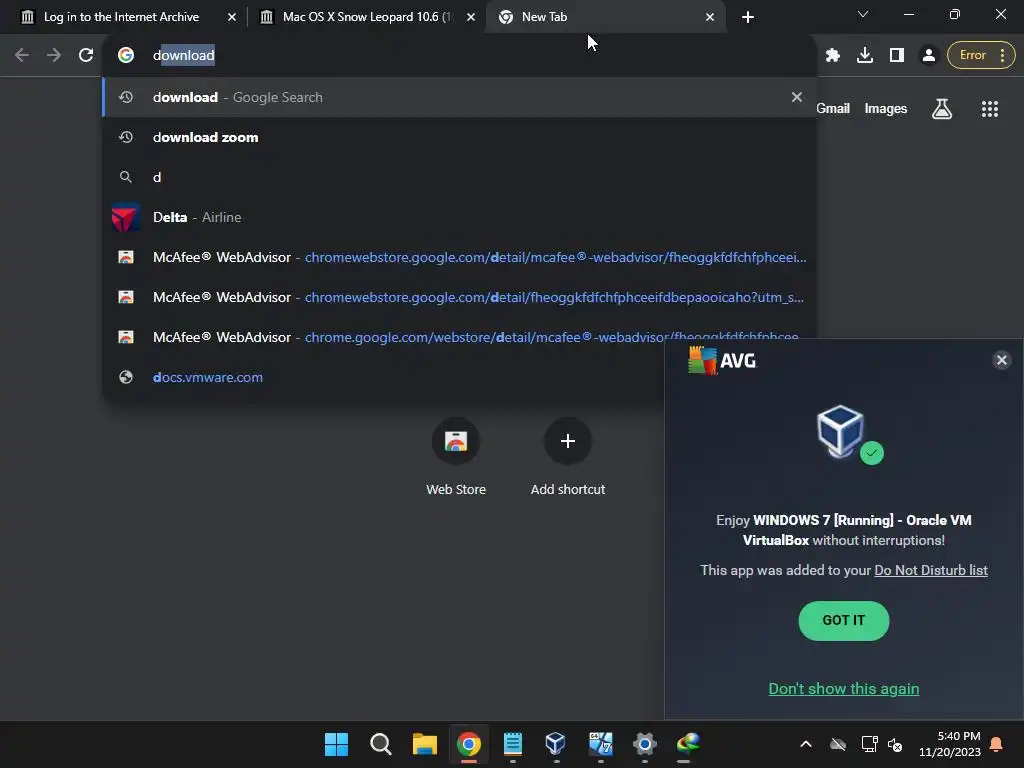Viewport: 1024px width, 768px height.
Task: Open the Google apps grid
Action: 990,109
